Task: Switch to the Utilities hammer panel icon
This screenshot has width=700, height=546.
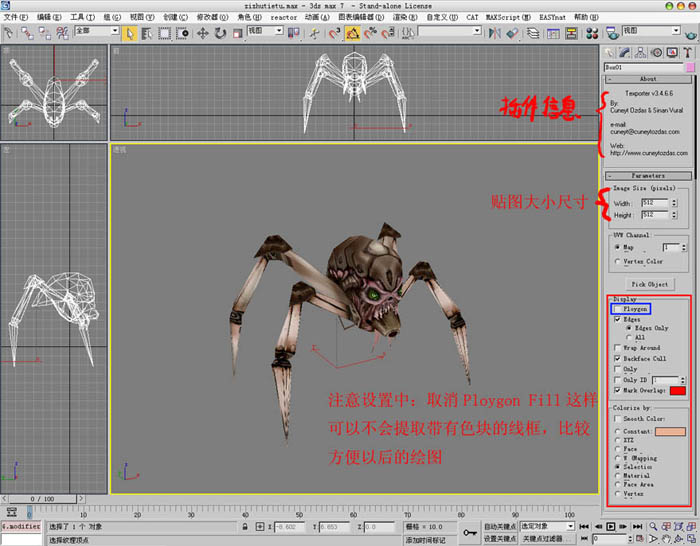Action: tap(688, 53)
